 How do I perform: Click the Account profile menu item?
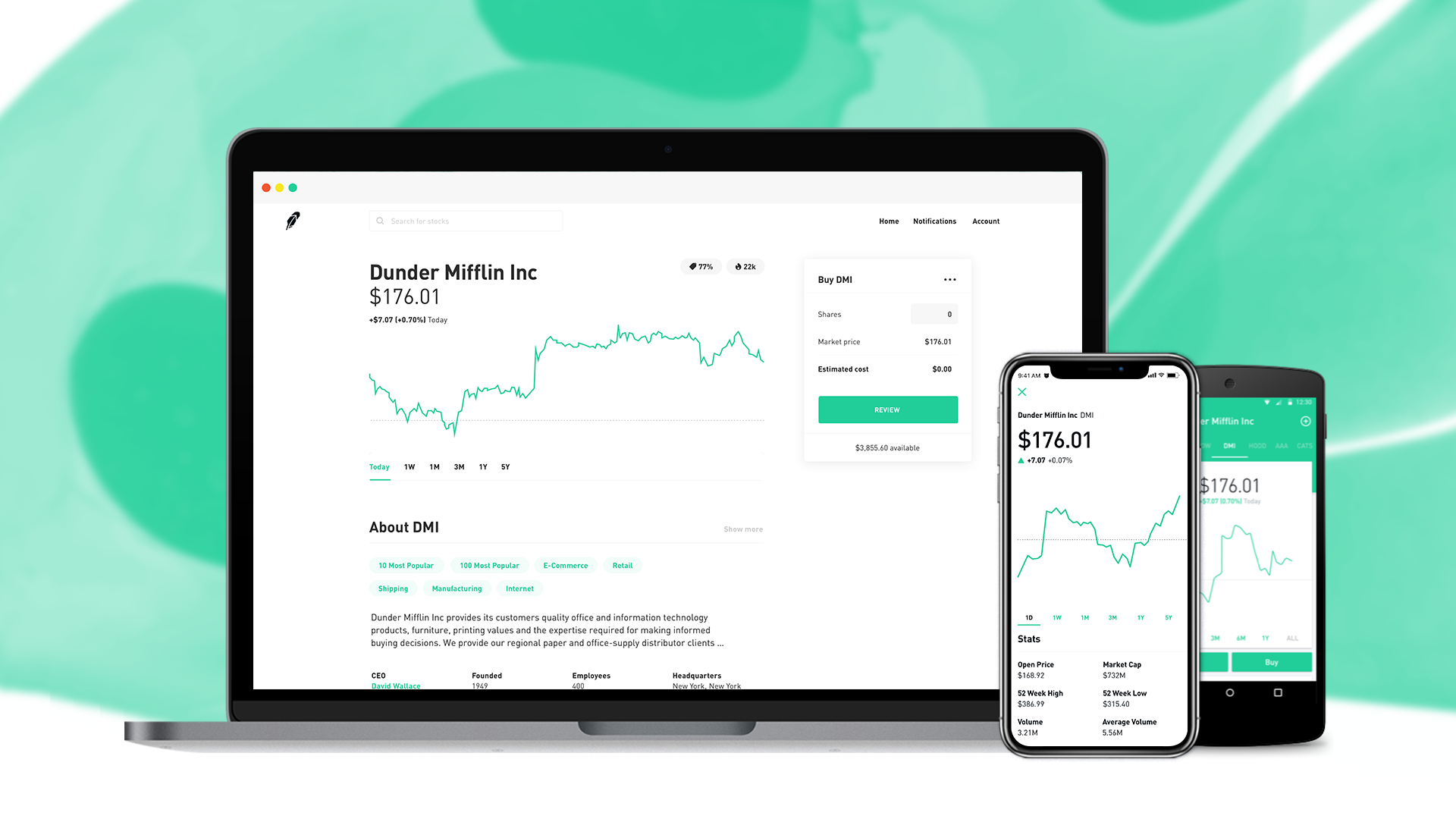pos(987,221)
